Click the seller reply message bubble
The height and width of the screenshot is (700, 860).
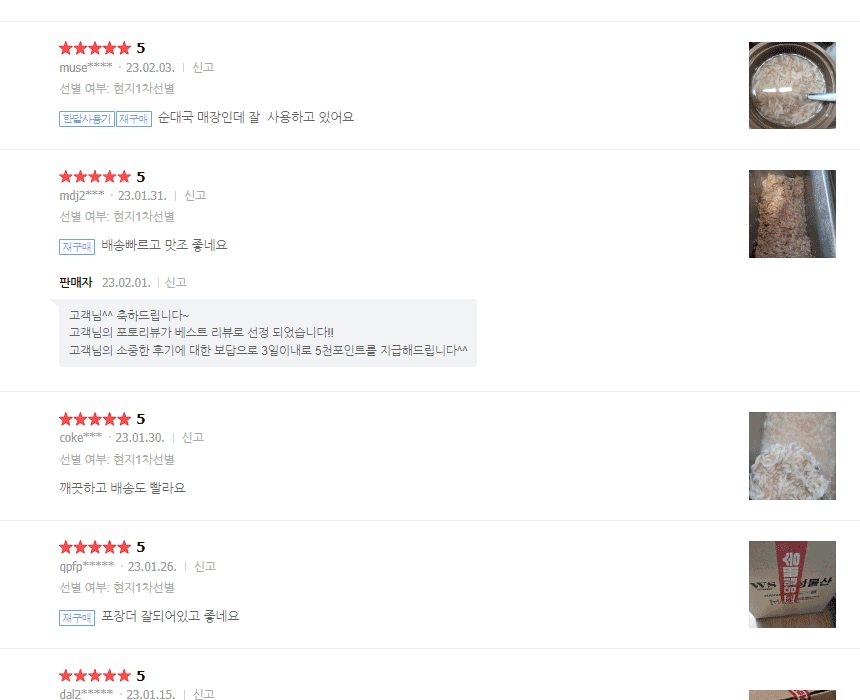click(x=268, y=333)
